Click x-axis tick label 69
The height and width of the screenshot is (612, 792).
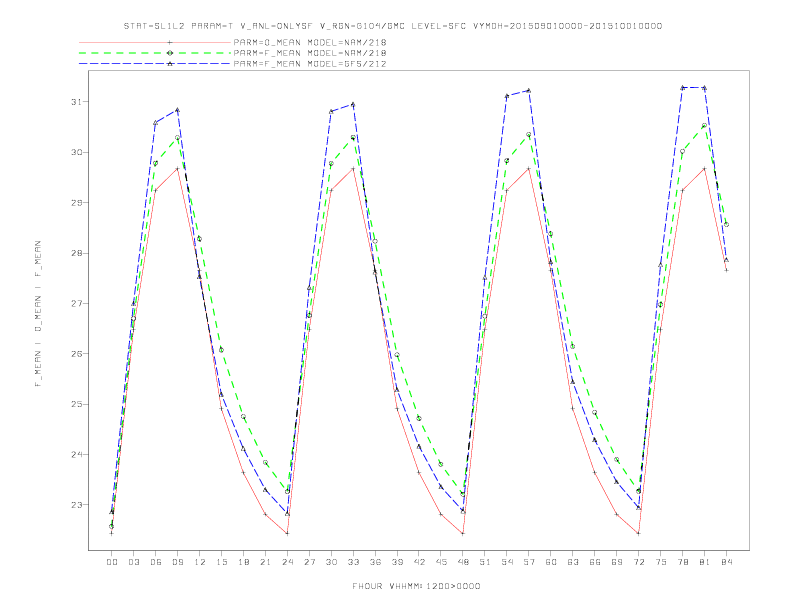point(617,562)
